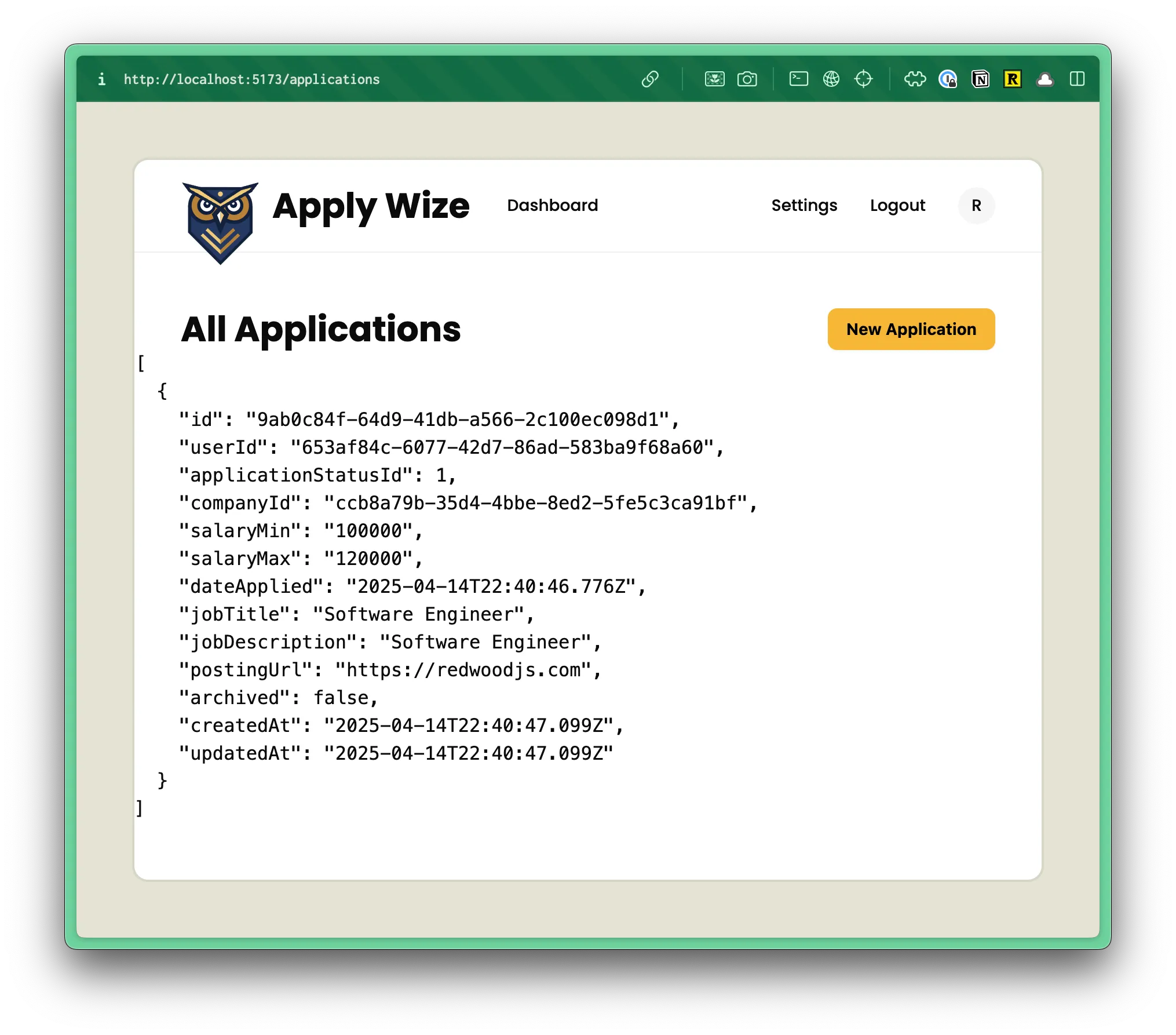Click the copy link chain icon
Screen dimensions: 1176x1035
650,79
